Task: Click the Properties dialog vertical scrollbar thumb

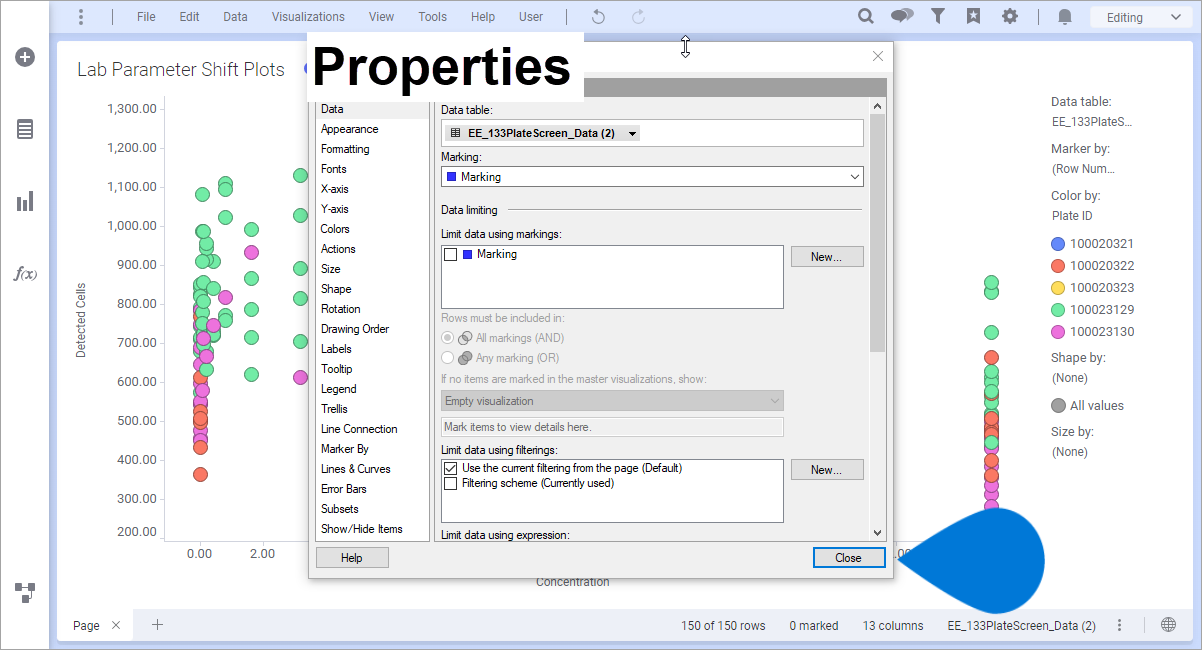Action: (878, 232)
